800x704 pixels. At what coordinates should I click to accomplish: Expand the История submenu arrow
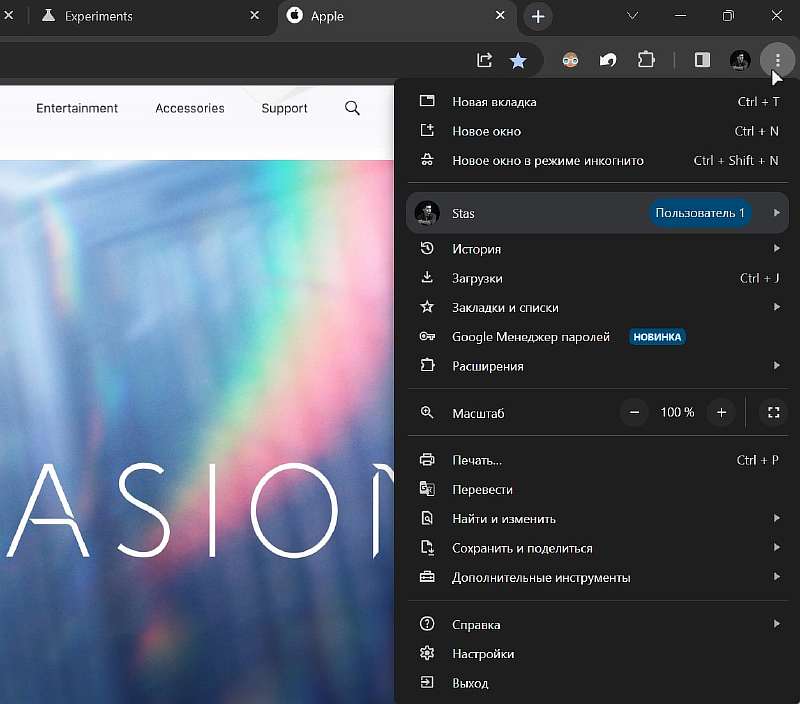777,248
